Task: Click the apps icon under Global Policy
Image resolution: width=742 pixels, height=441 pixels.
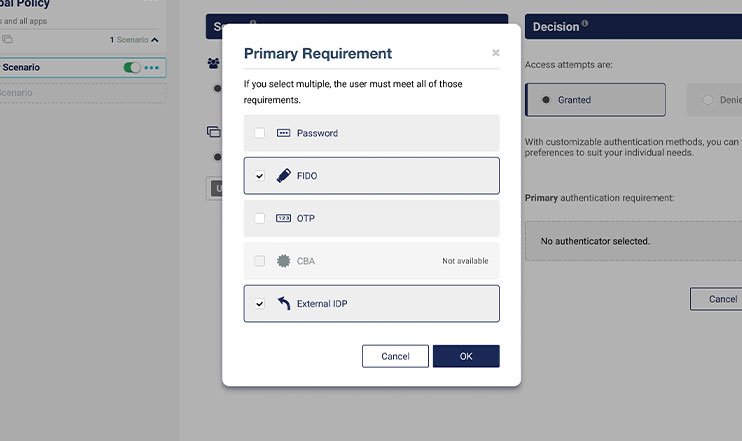Action: click(x=7, y=40)
